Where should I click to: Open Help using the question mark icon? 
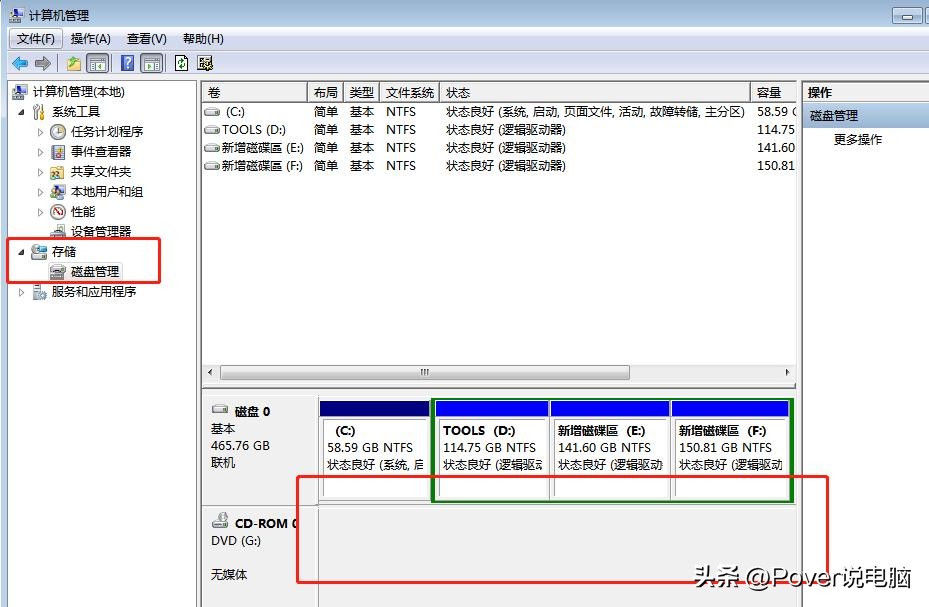tap(126, 62)
